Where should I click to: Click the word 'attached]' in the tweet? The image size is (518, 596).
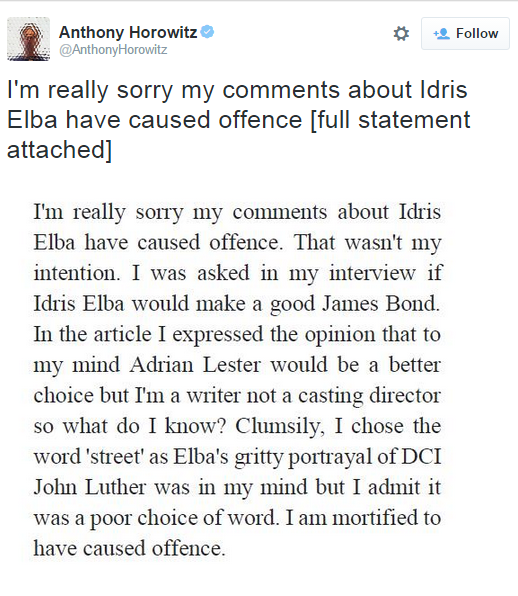[x=59, y=150]
